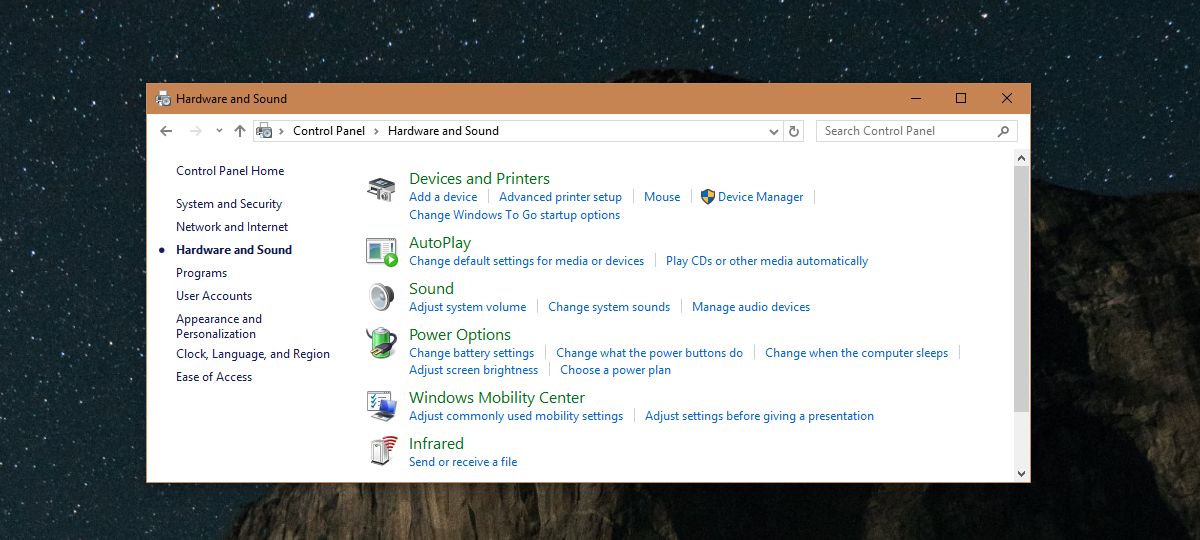
Task: Open the Windows Mobility Center icon
Action: coord(381,406)
